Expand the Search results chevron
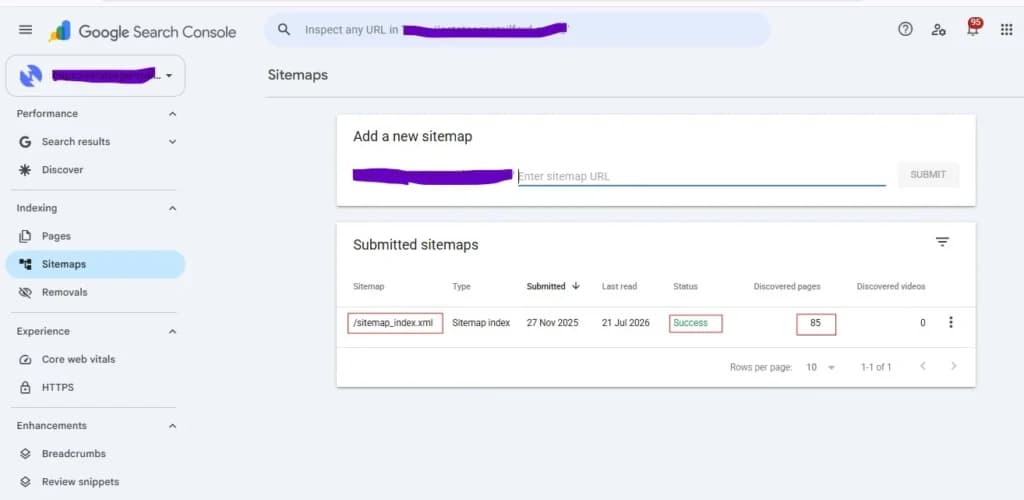This screenshot has height=500, width=1024. [x=172, y=142]
